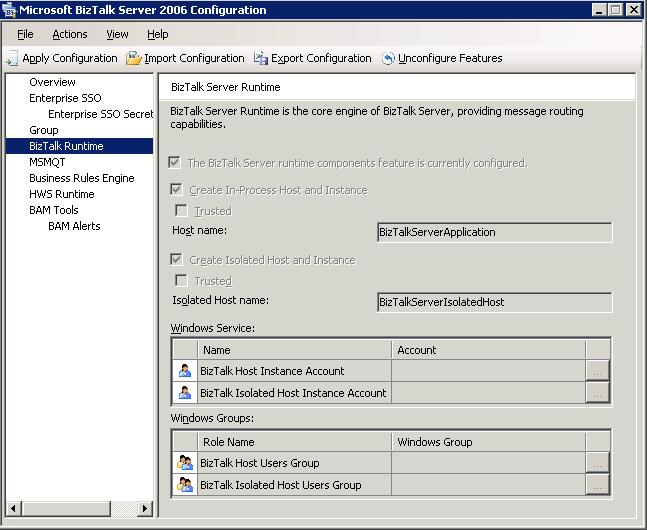Toggle the Create In-Process Host and Instance checkbox
The image size is (647, 530).
(177, 190)
